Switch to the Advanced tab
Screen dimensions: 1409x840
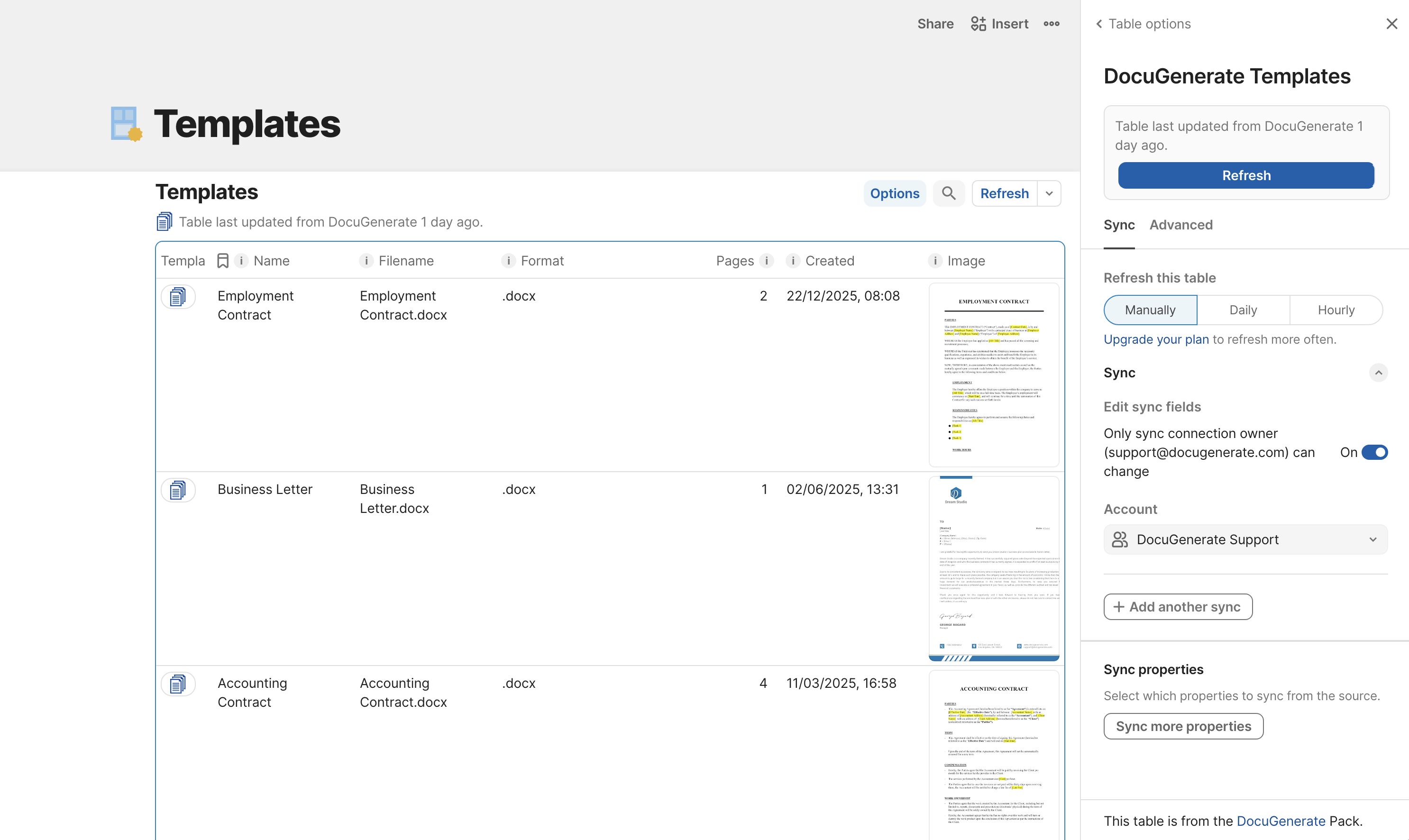point(1181,225)
